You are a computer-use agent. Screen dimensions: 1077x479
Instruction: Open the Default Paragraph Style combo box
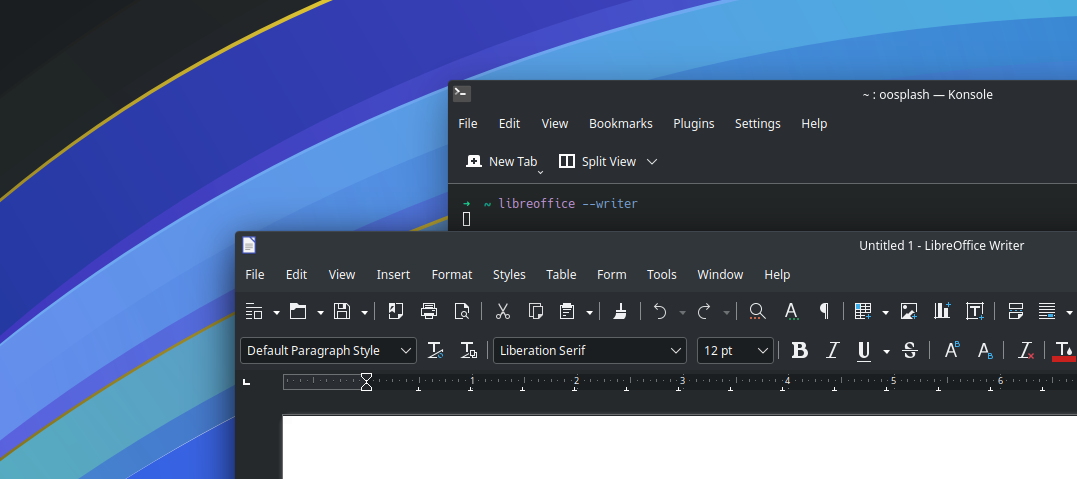coord(328,350)
